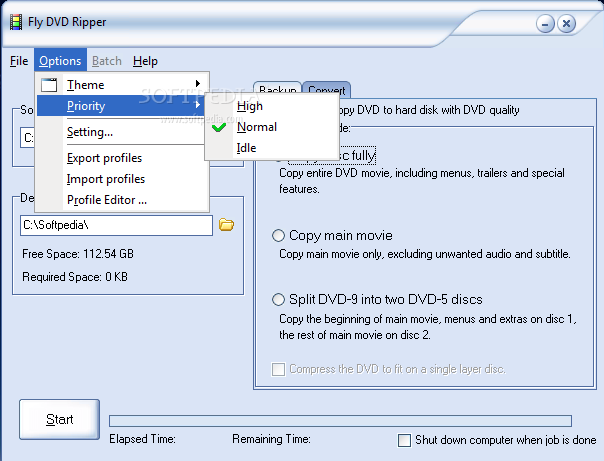Screen dimensions: 604x461
Task: Expand the Theme submenu arrow
Action: pos(198,84)
